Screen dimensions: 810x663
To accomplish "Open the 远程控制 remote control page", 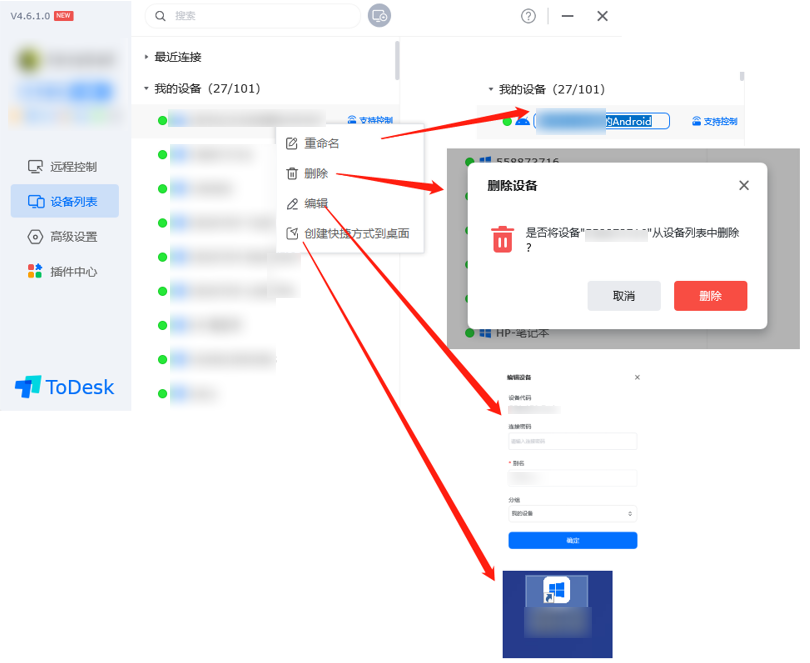I will (x=65, y=167).
